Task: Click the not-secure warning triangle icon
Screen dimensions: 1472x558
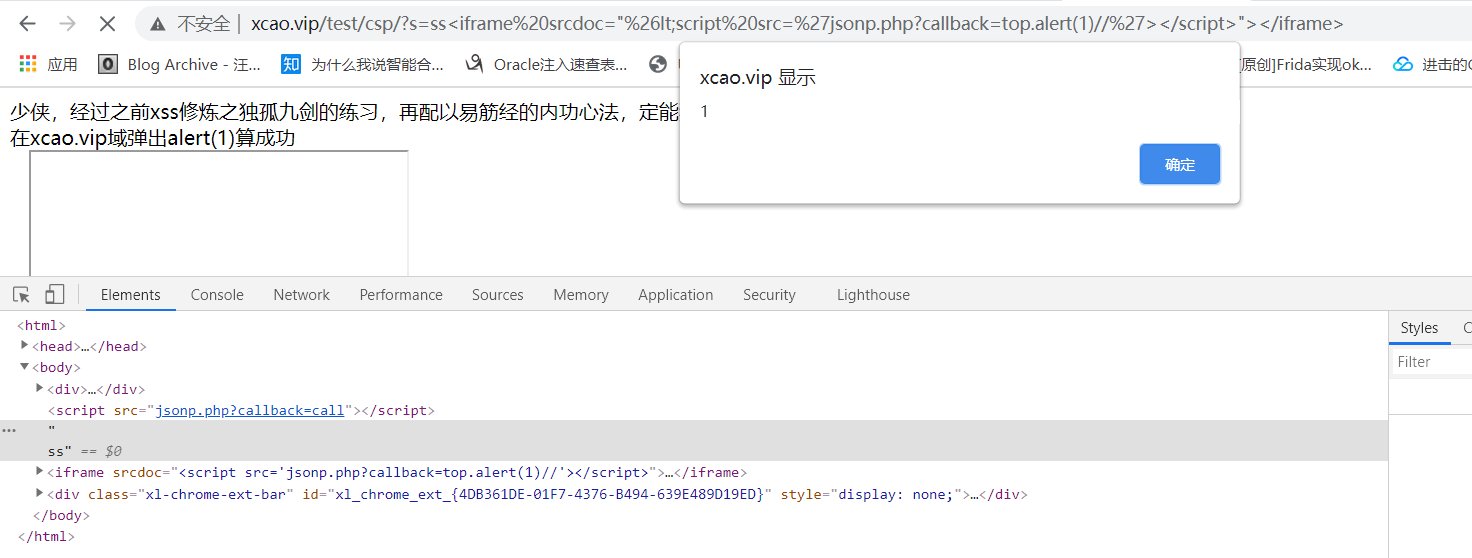Action: click(158, 24)
